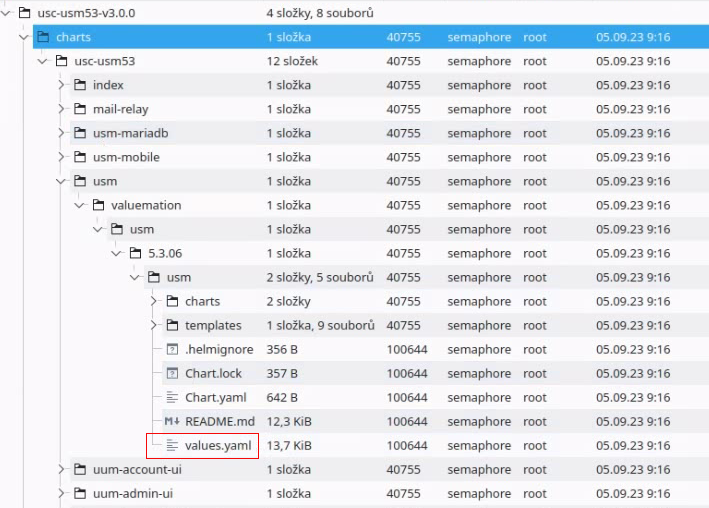Click the .helmignore file icon
The height and width of the screenshot is (508, 709).
tap(172, 350)
